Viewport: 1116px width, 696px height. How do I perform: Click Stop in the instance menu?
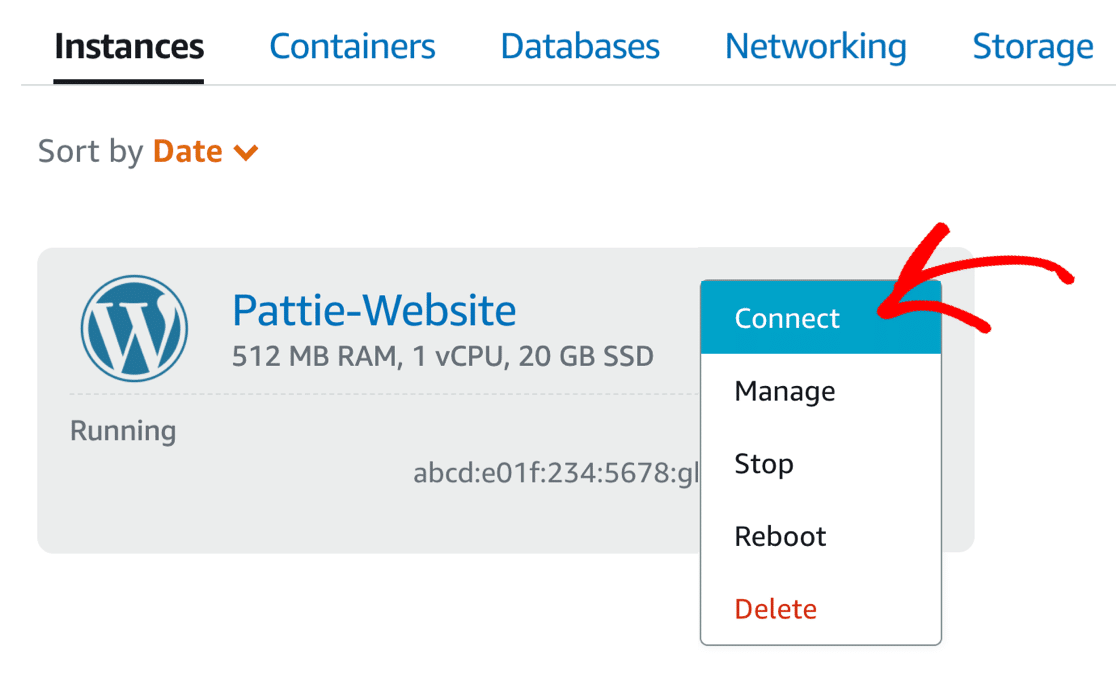pyautogui.click(x=763, y=464)
